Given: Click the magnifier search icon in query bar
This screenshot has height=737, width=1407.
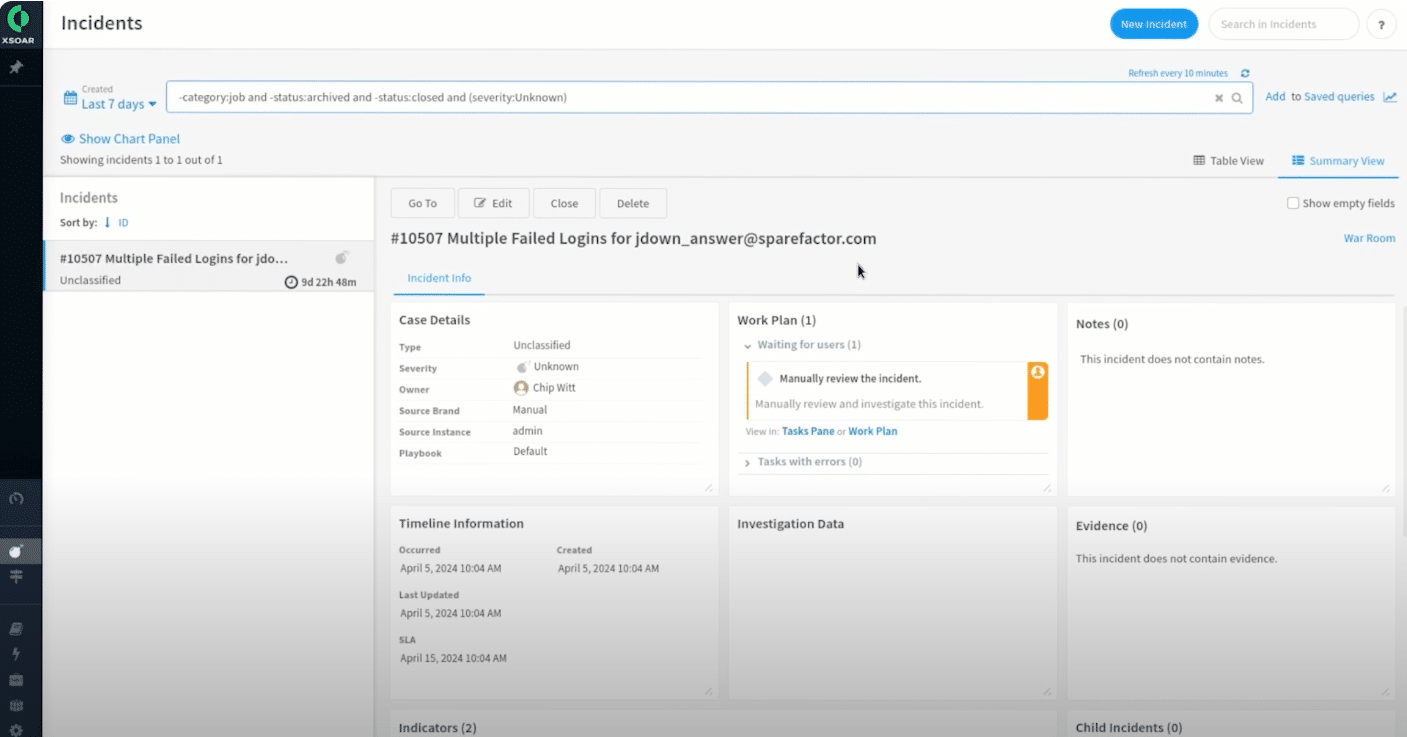Looking at the screenshot, I should [1237, 98].
